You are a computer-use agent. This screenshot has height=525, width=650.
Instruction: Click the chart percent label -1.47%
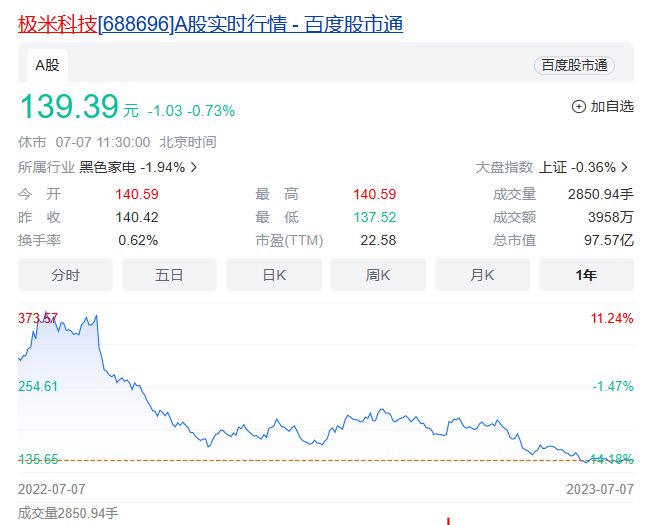coord(613,386)
